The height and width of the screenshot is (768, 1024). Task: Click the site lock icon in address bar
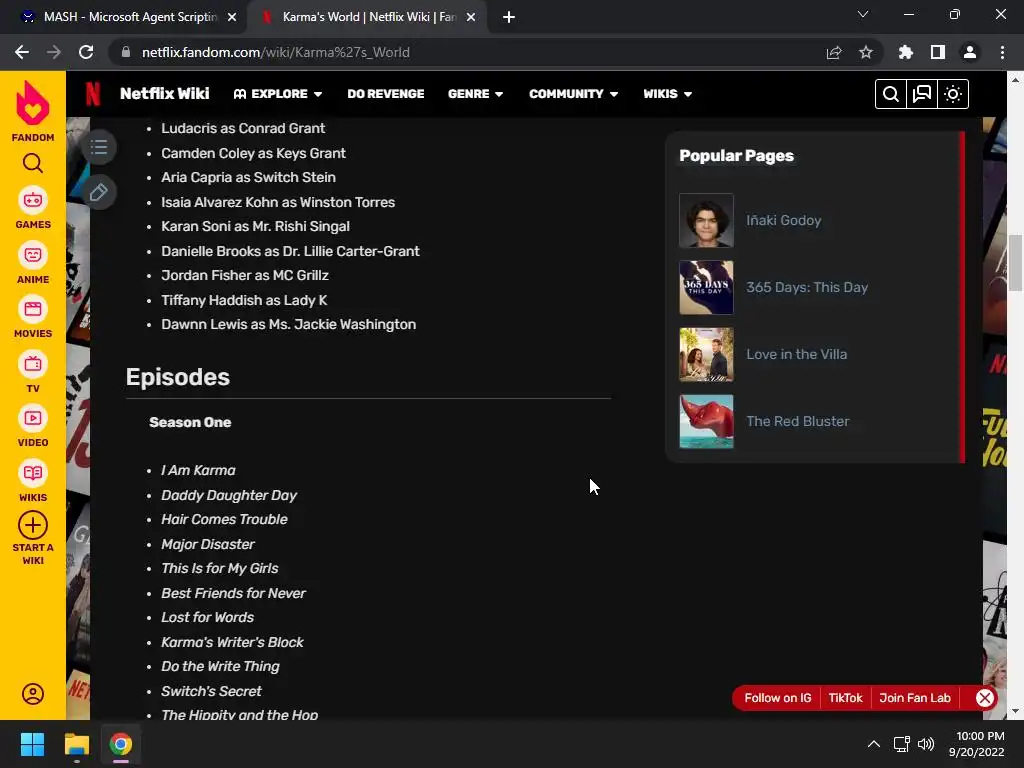[x=126, y=52]
